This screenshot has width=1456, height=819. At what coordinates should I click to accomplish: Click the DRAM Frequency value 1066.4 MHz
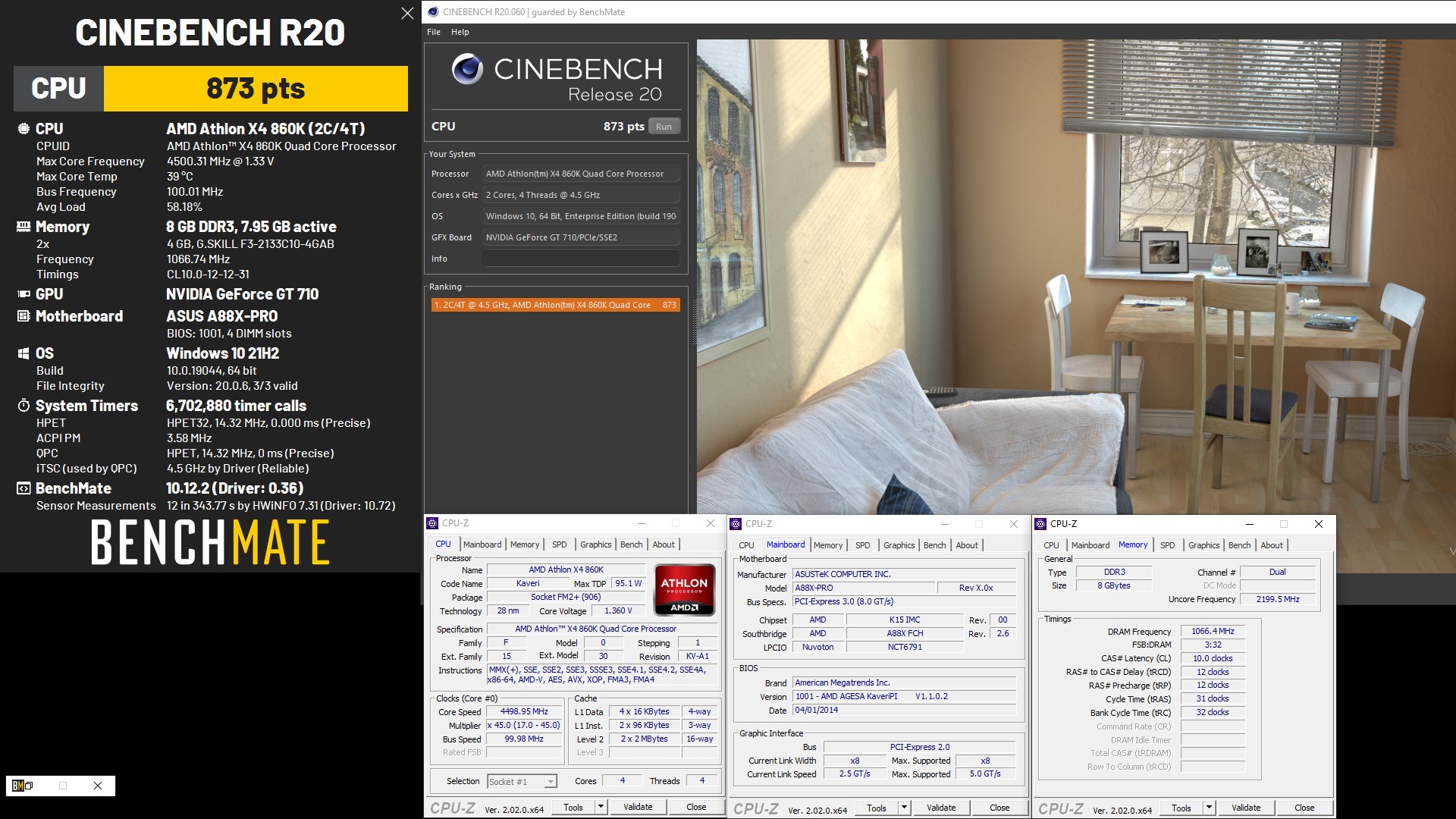pos(1213,631)
